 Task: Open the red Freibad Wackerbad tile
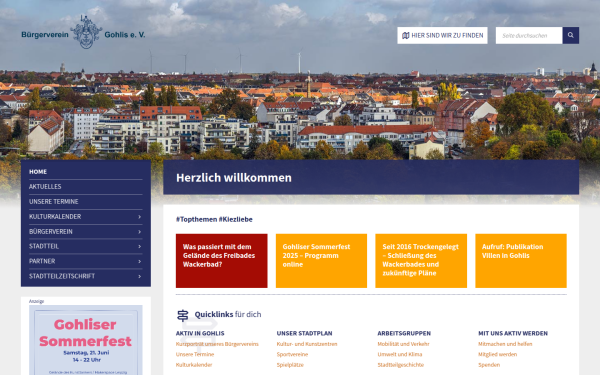222,261
